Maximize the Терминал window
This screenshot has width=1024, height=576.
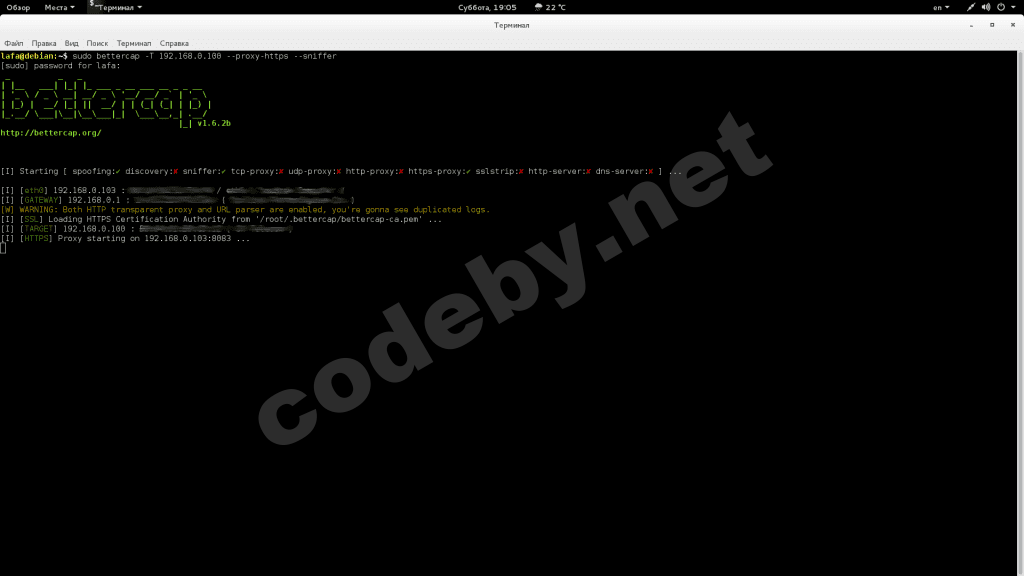(x=992, y=25)
